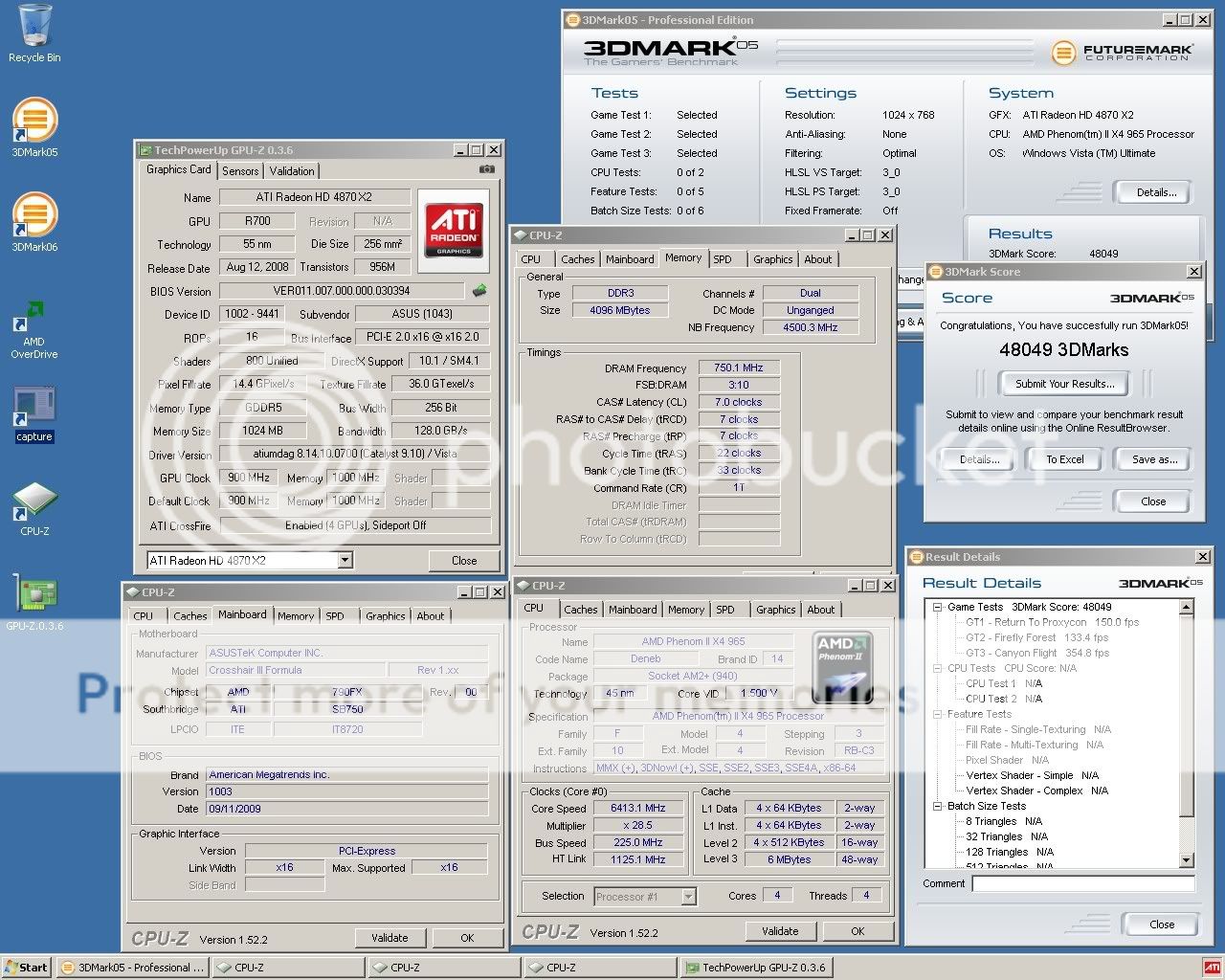Image resolution: width=1225 pixels, height=980 pixels.
Task: Click To Excel button in Score dialog
Action: pos(1064,459)
